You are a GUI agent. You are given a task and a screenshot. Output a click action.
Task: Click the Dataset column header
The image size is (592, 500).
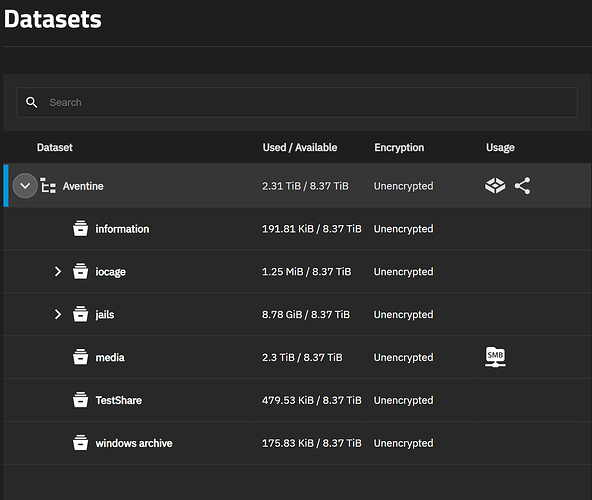tap(55, 147)
